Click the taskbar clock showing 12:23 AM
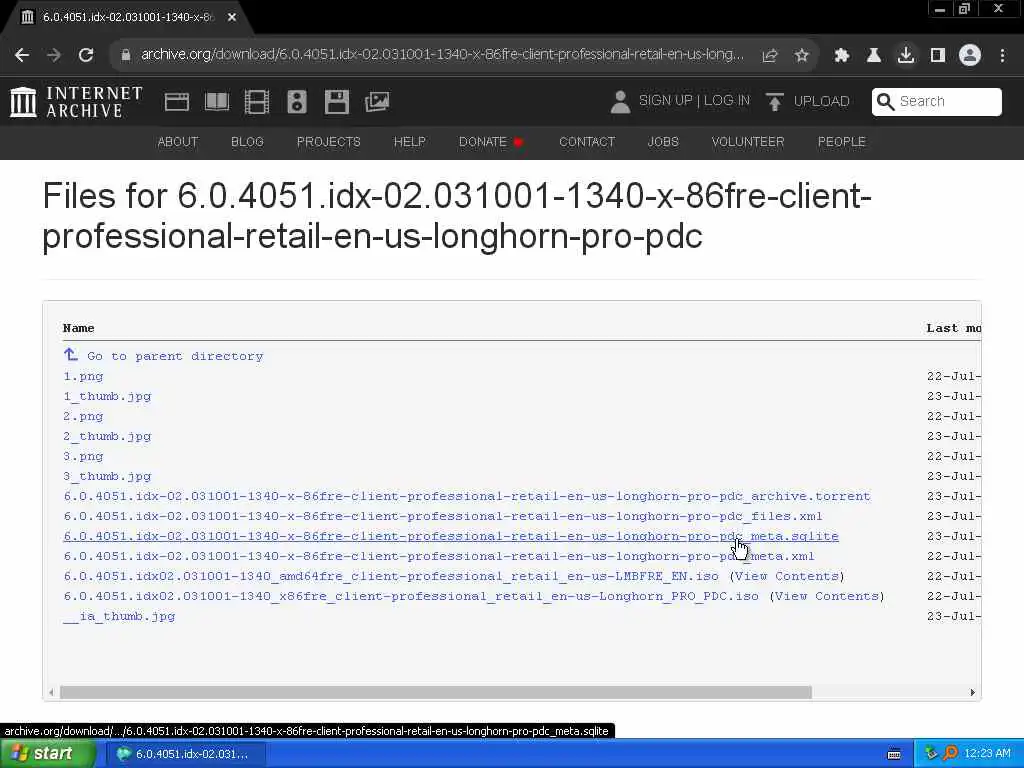 pyautogui.click(x=987, y=754)
